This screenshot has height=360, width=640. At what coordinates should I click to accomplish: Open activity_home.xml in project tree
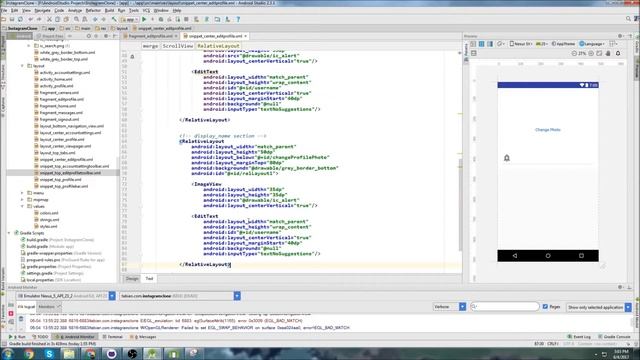pos(56,79)
